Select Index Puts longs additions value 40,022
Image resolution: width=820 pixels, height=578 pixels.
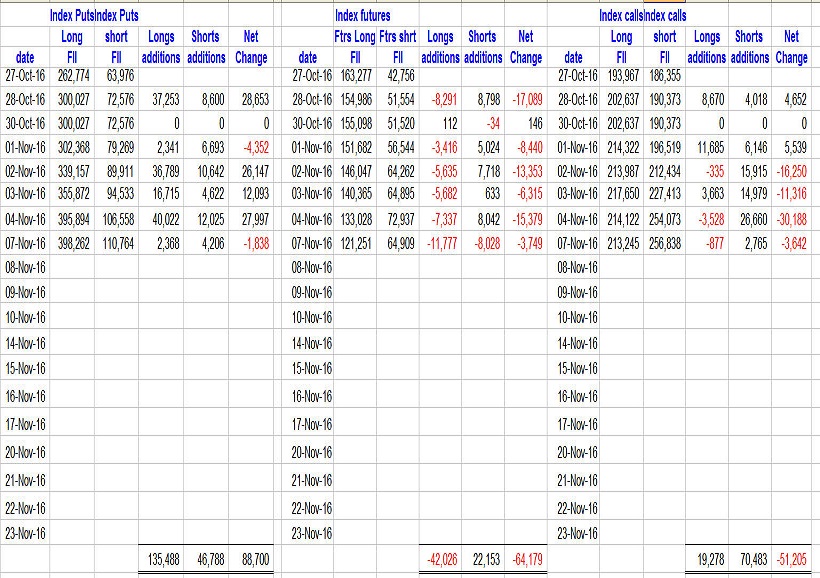(x=160, y=218)
